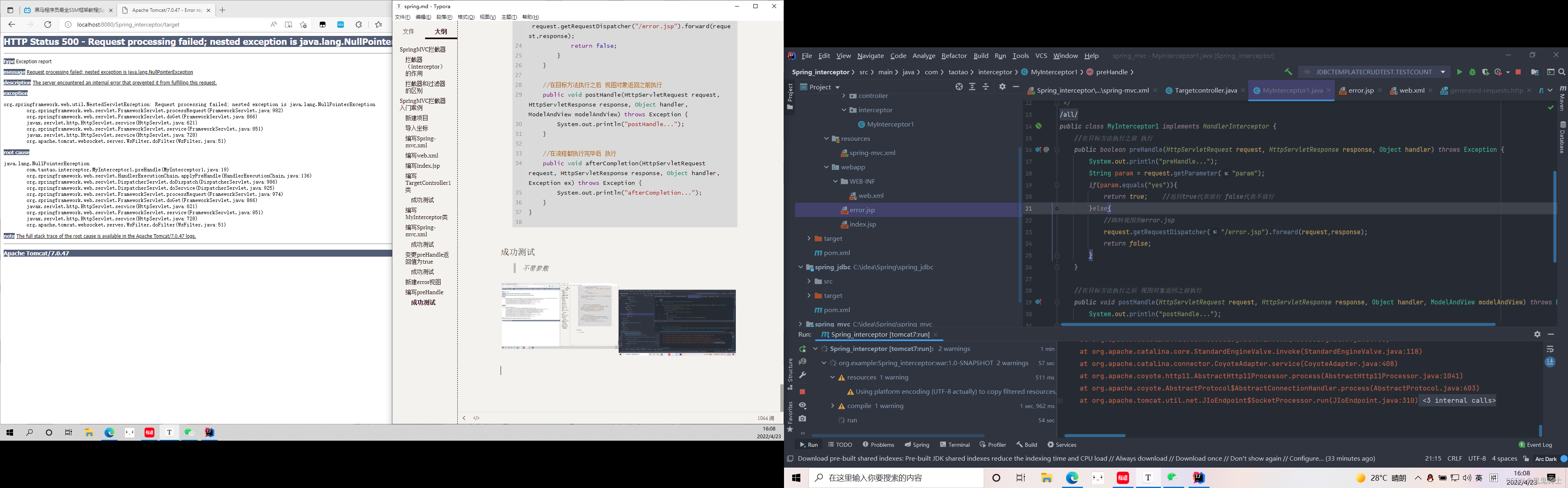Click the wrench settings icon in the Run panel
1568x488 pixels.
(802, 375)
